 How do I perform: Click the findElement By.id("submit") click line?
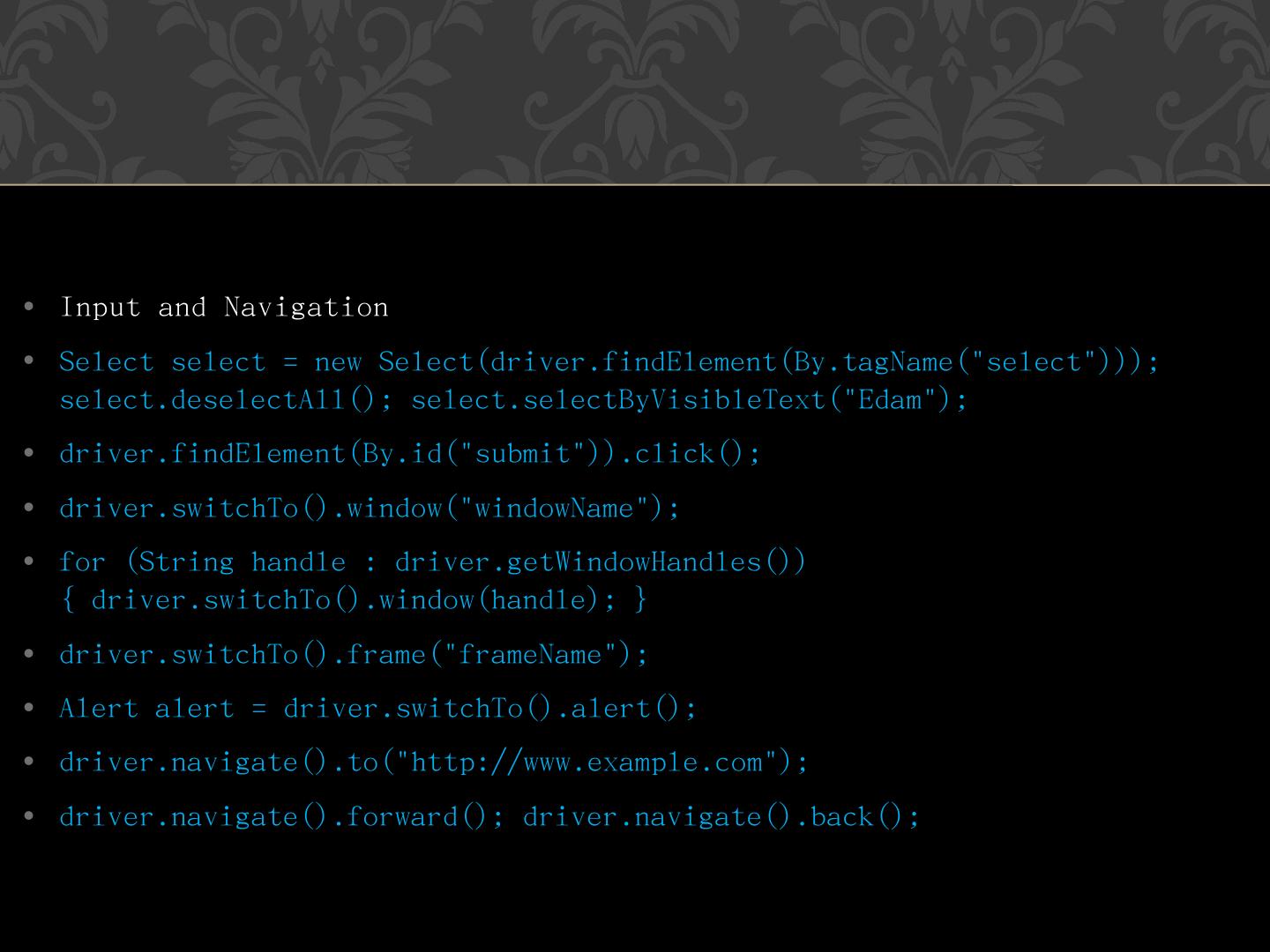click(408, 454)
